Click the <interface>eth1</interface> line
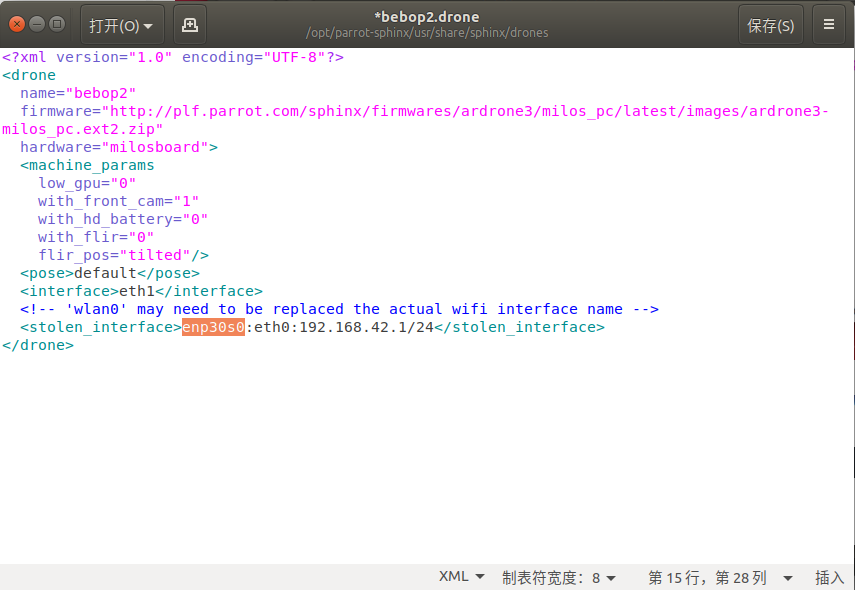 [140, 290]
